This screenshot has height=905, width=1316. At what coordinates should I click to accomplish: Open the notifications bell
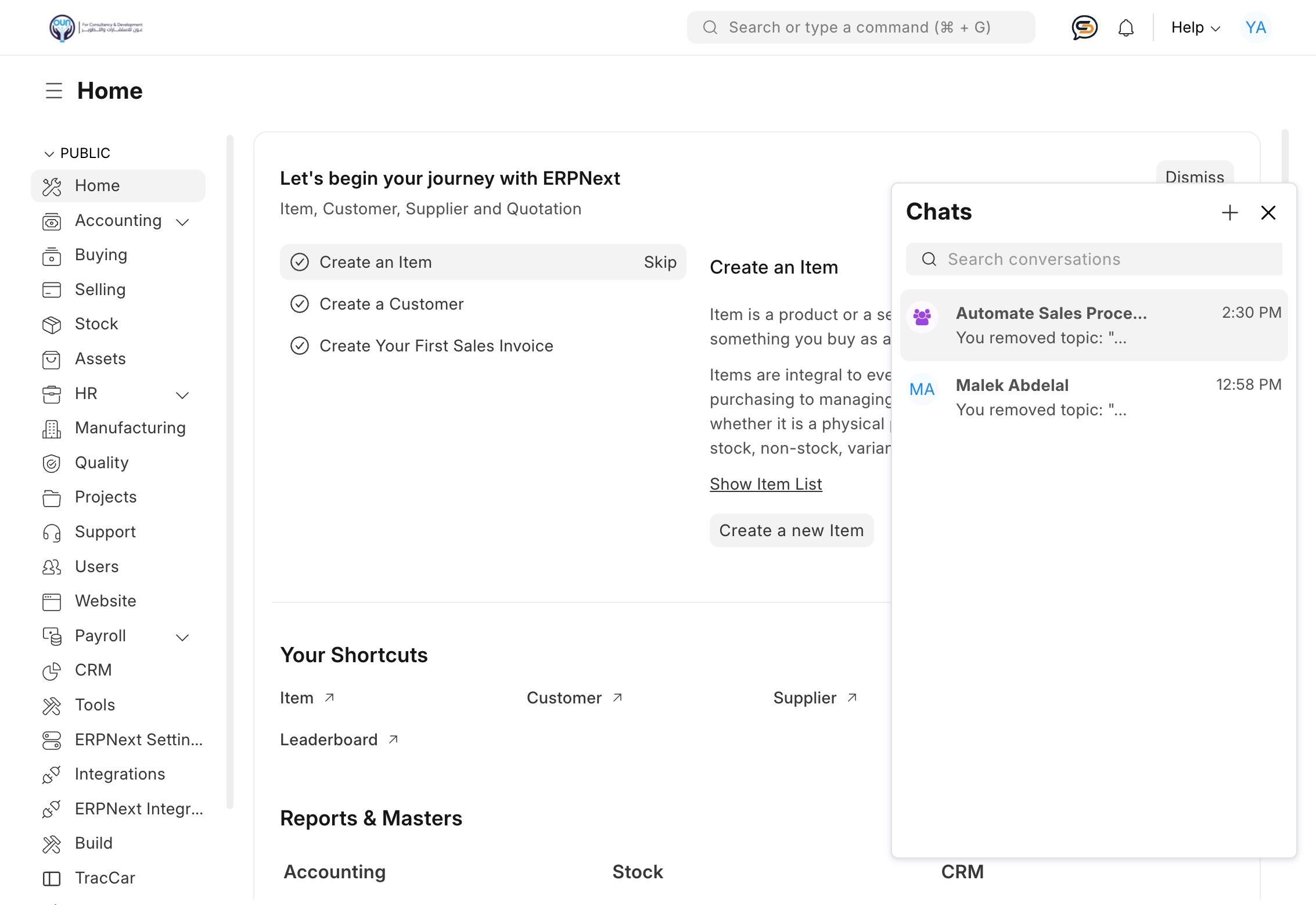(1126, 27)
